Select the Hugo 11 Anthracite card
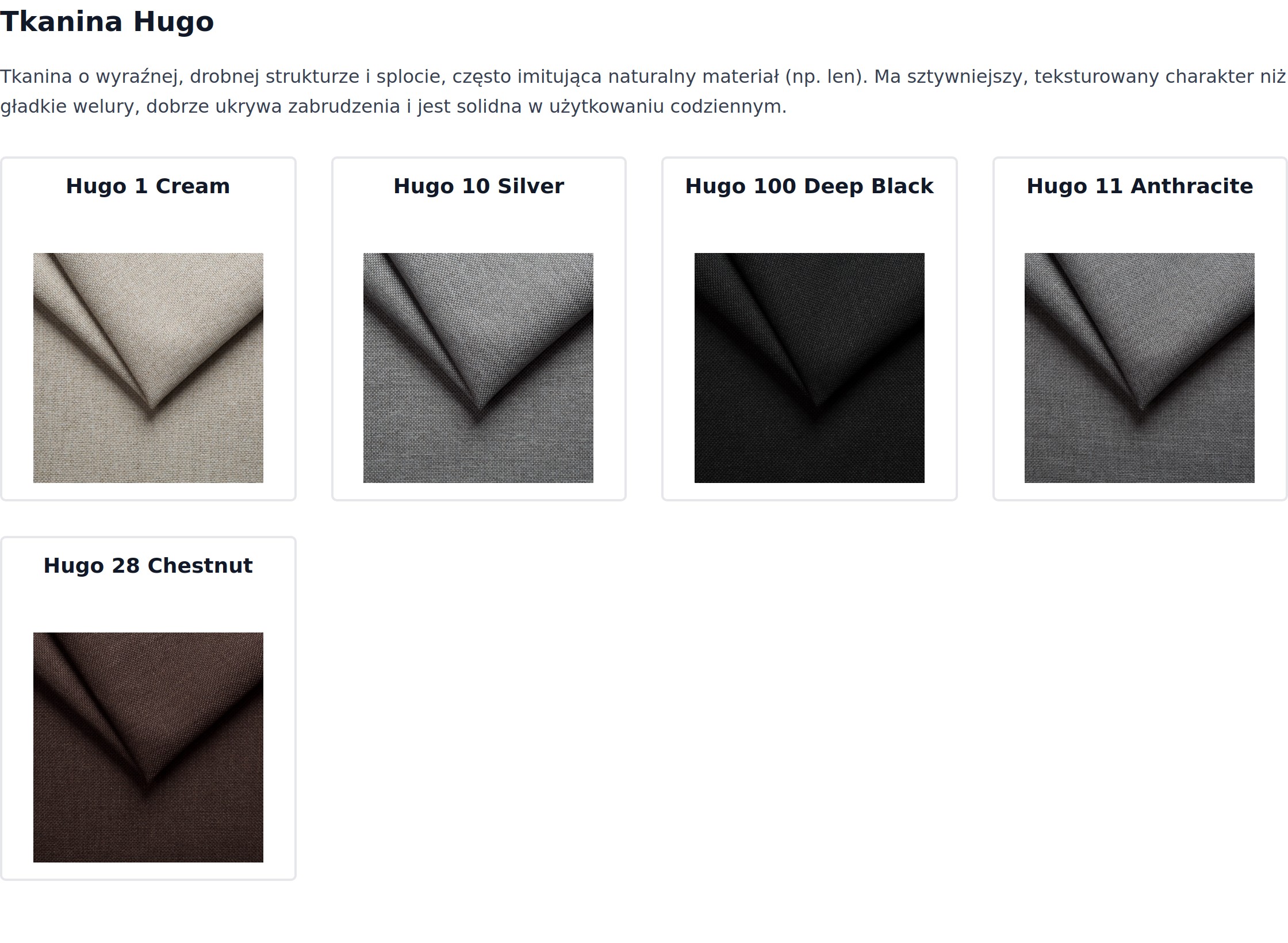 coord(1140,329)
